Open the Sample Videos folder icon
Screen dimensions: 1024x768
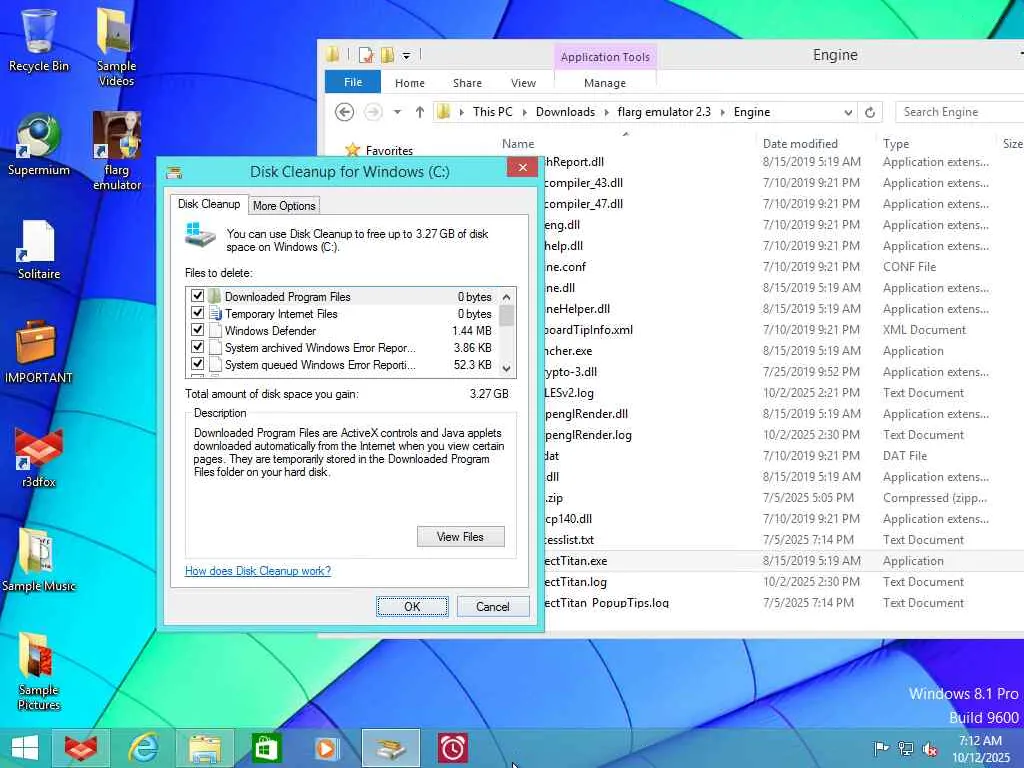point(116,47)
